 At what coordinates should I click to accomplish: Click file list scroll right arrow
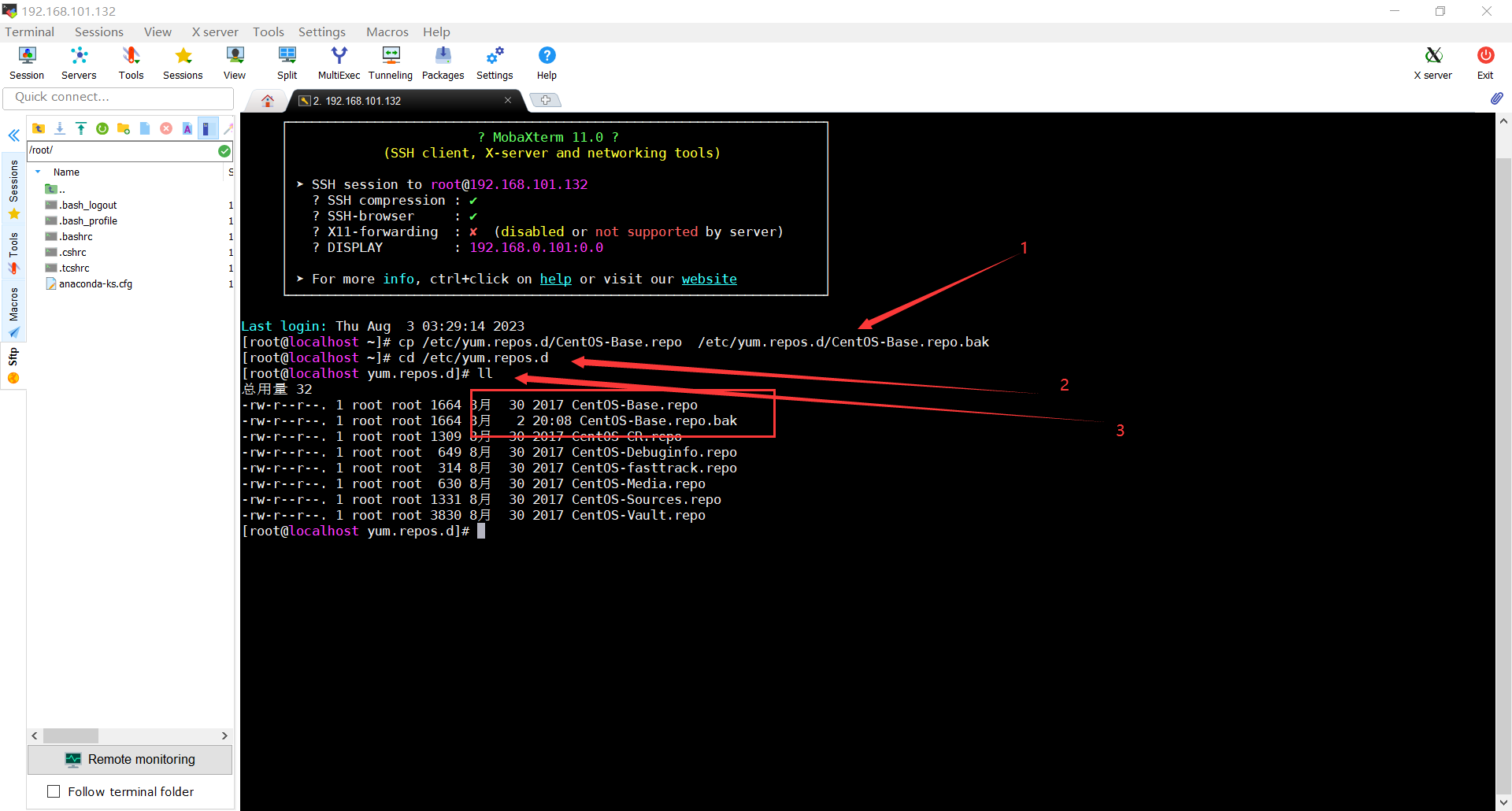224,735
